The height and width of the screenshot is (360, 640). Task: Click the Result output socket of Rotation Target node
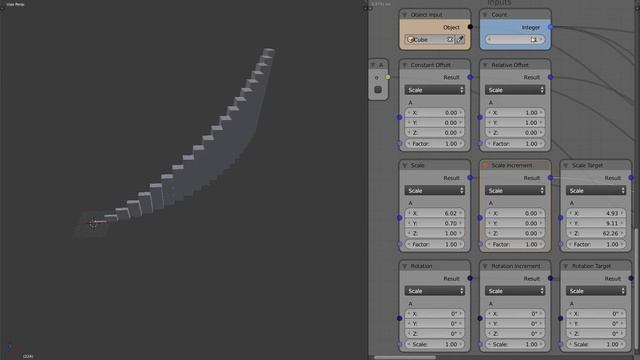click(631, 278)
